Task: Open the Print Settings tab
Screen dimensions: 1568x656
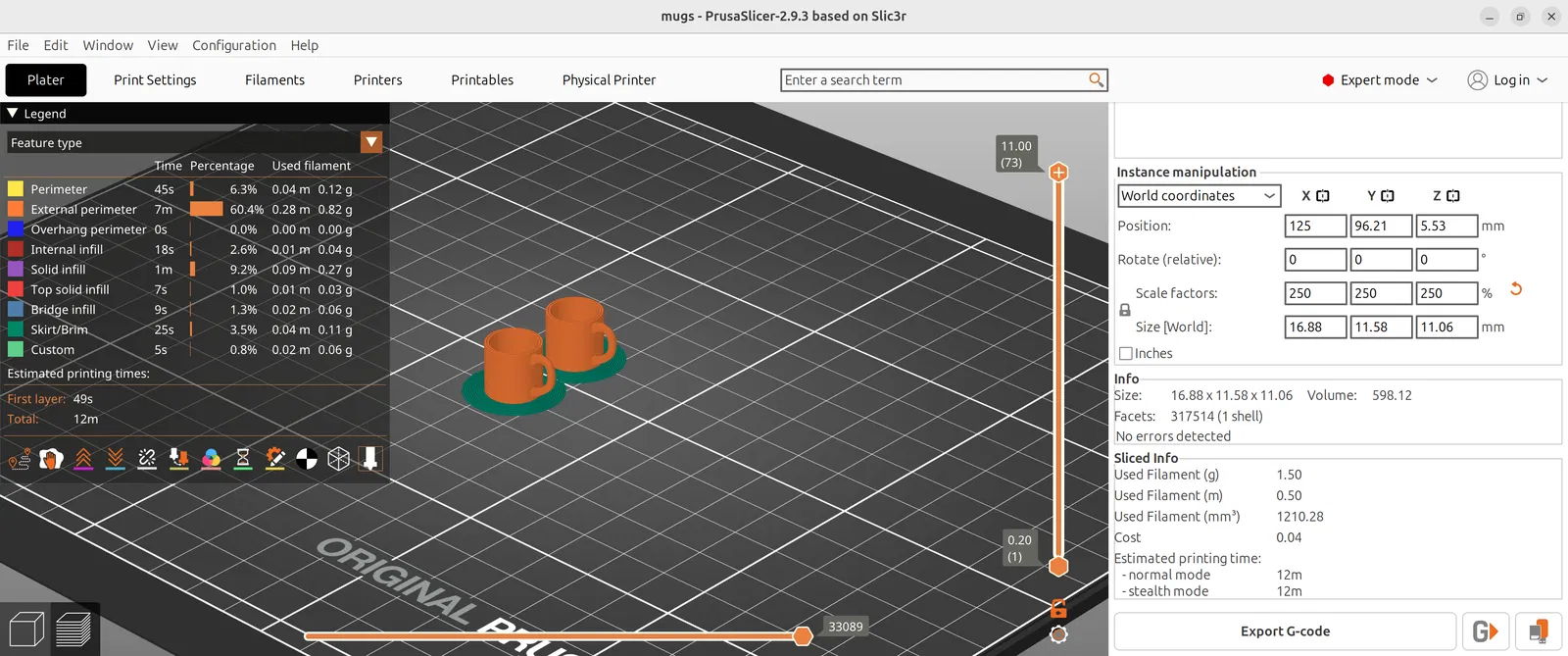Action: [155, 80]
